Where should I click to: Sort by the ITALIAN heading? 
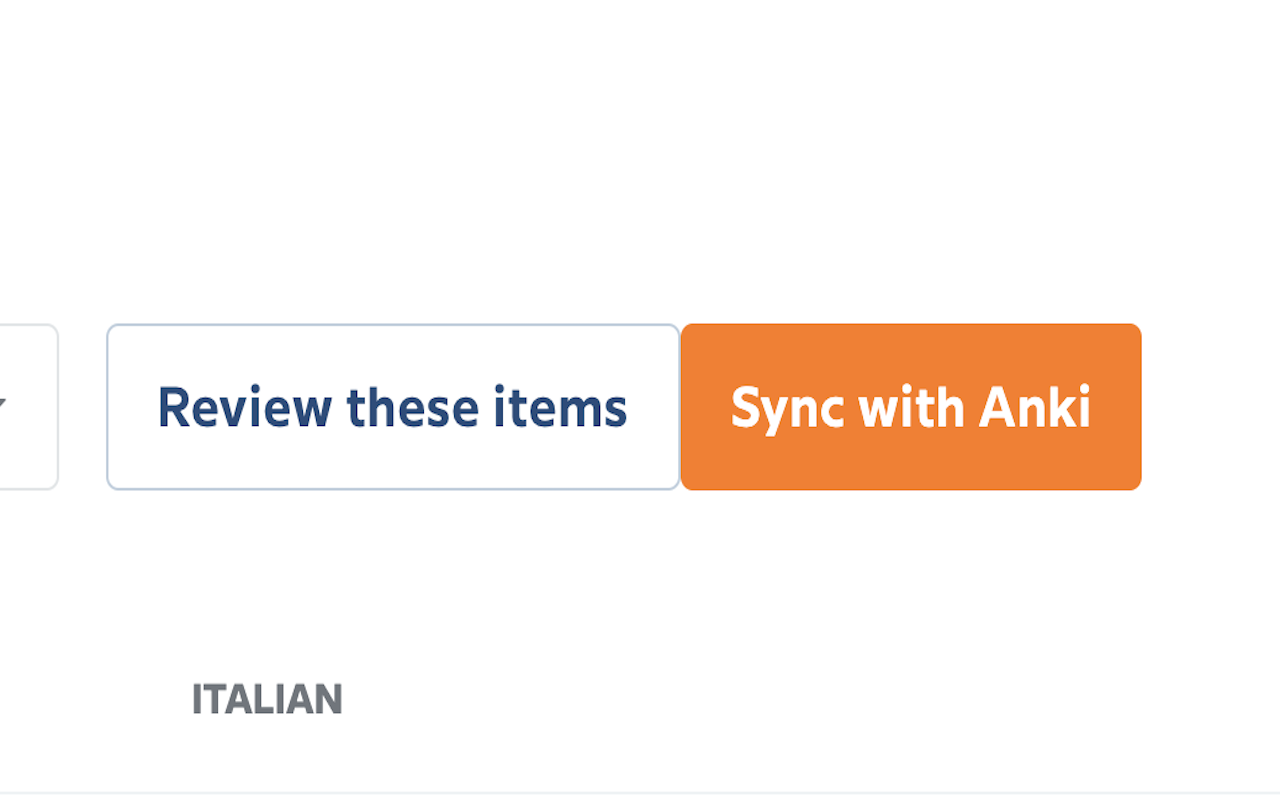[x=267, y=699]
